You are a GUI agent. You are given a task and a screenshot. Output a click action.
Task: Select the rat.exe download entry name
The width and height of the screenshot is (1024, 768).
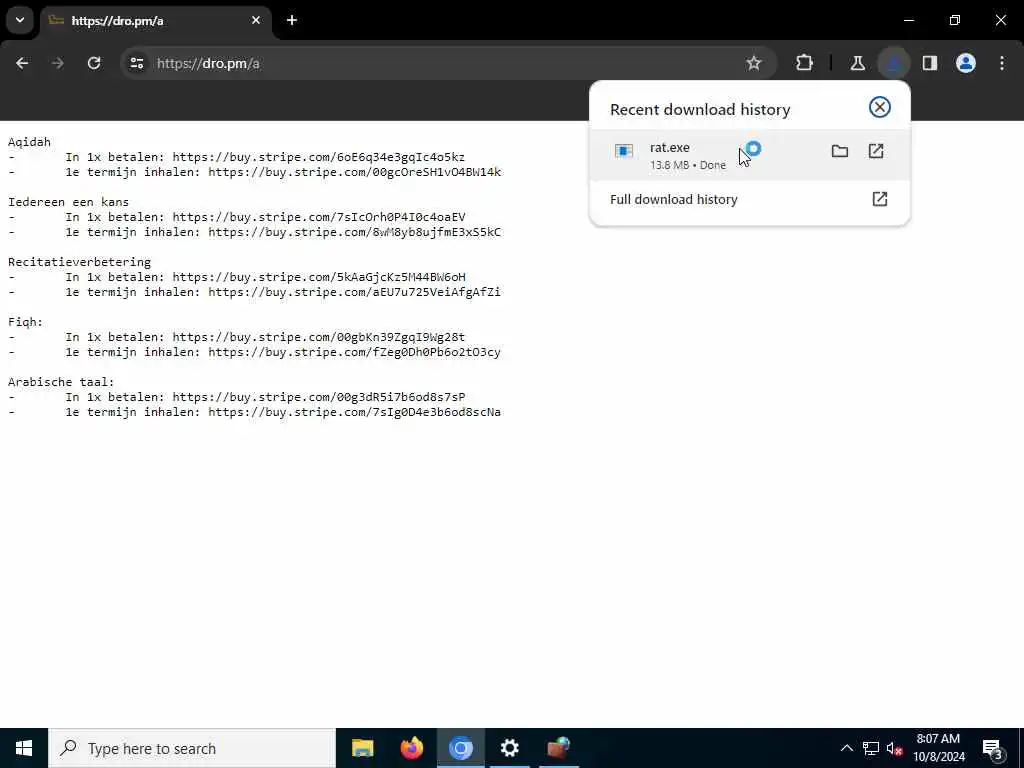click(669, 148)
